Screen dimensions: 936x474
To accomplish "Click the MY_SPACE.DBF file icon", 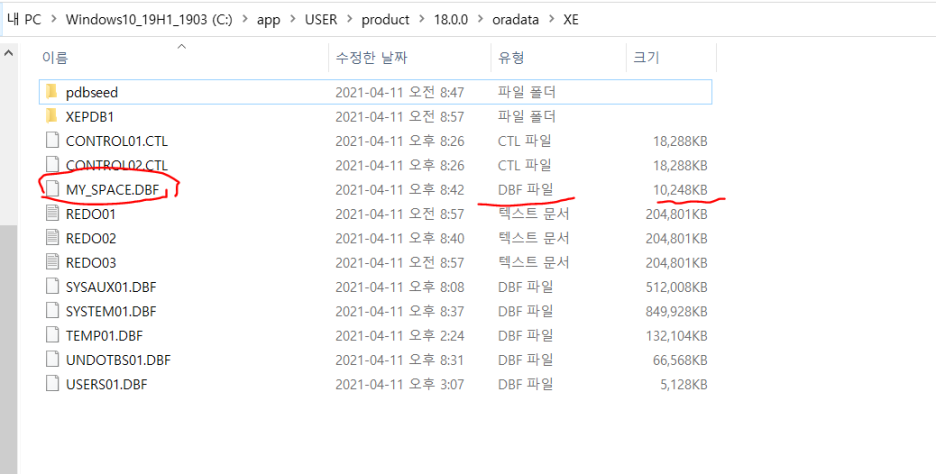I will (53, 190).
